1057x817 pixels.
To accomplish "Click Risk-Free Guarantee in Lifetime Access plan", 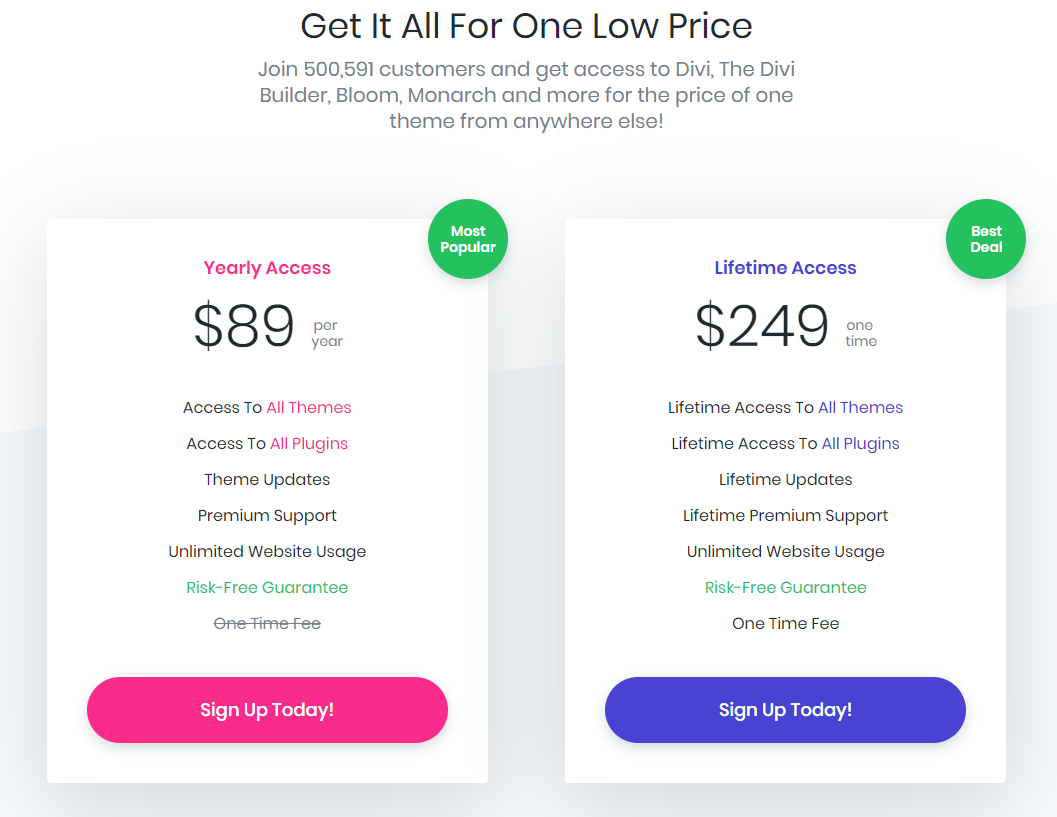I will tap(785, 588).
